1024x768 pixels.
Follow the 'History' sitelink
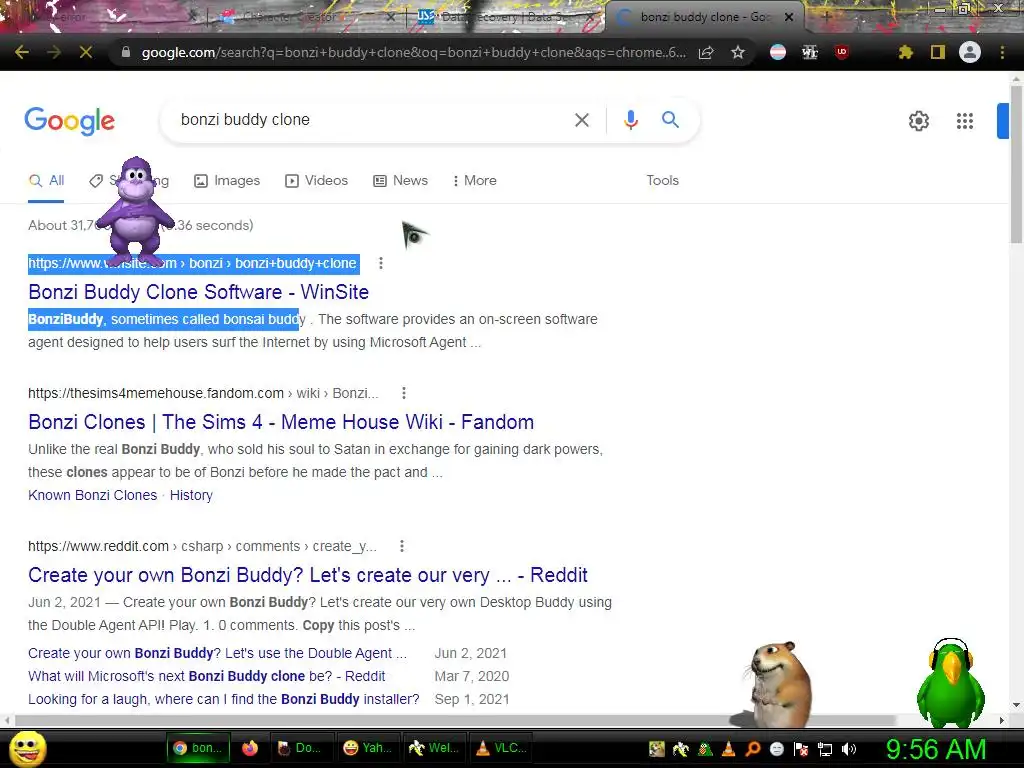[191, 495]
